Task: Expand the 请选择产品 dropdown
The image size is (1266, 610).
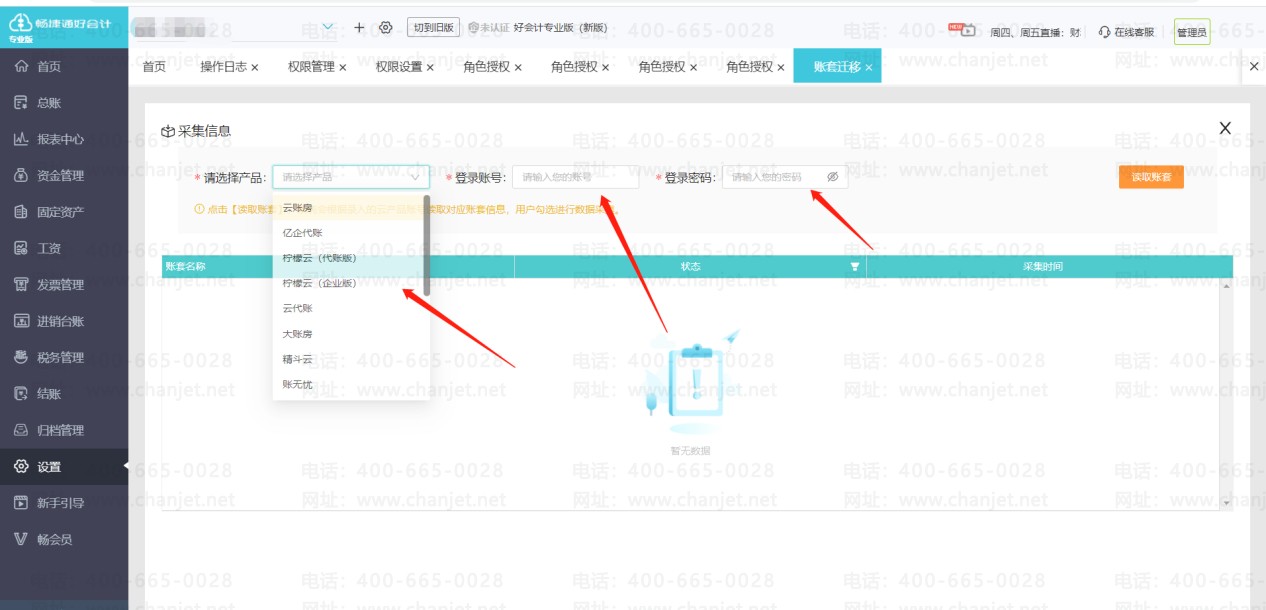Action: 350,177
